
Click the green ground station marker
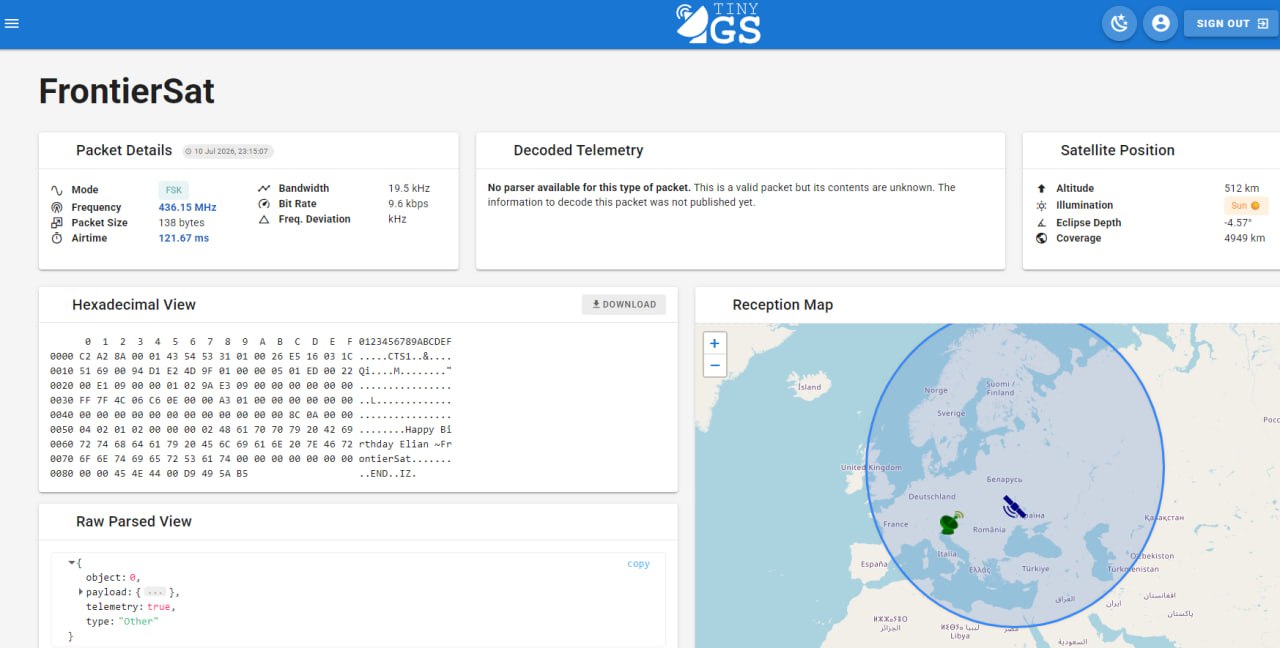point(950,522)
